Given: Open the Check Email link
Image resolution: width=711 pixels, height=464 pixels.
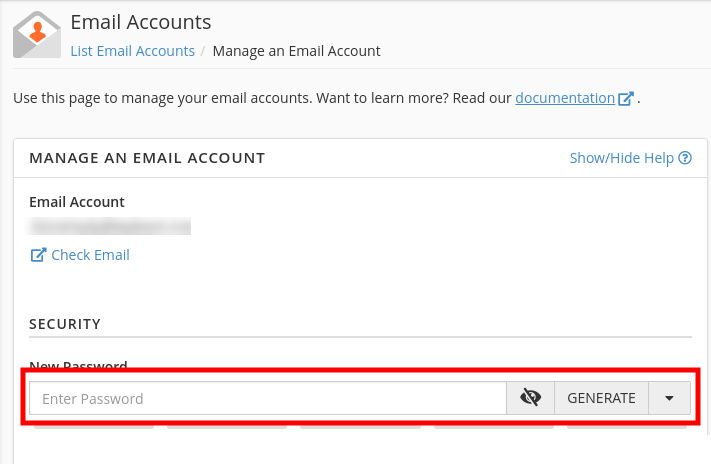Looking at the screenshot, I should tap(90, 255).
